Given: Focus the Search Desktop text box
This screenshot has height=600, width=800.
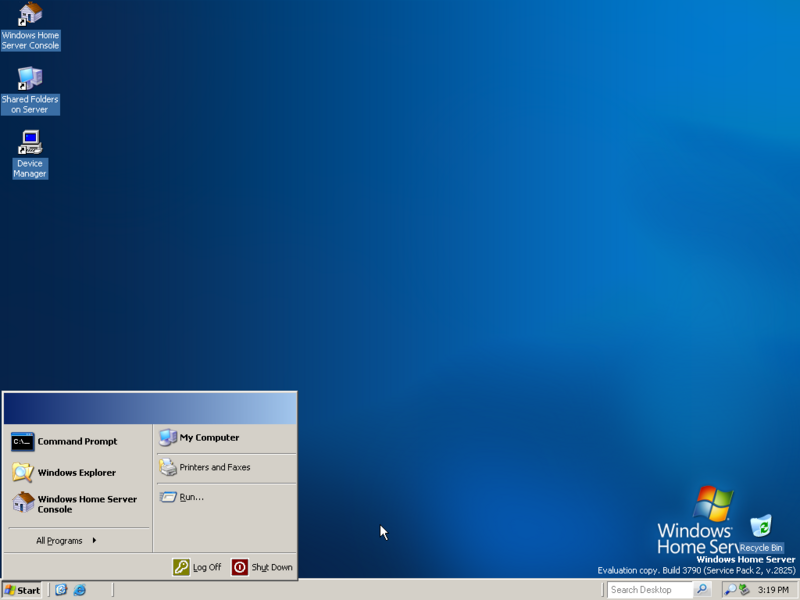Looking at the screenshot, I should pyautogui.click(x=650, y=590).
